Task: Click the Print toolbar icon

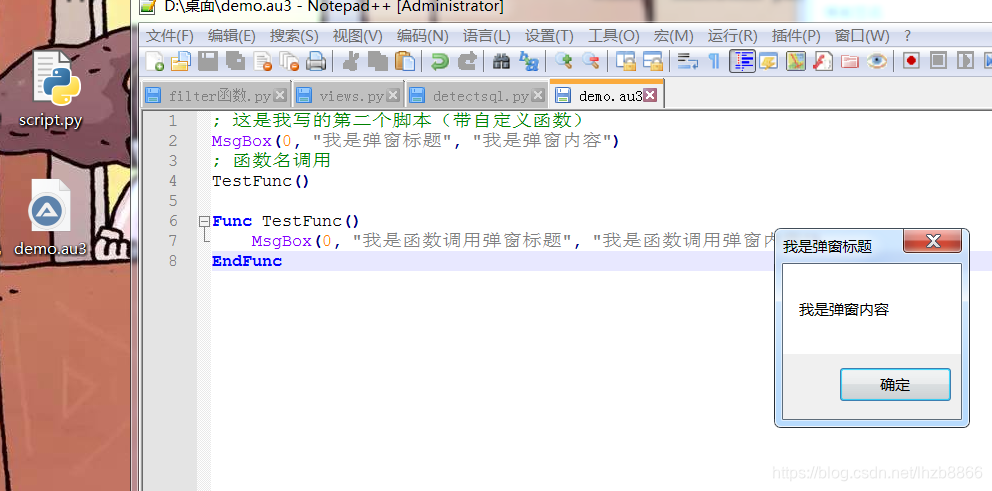Action: pyautogui.click(x=316, y=61)
